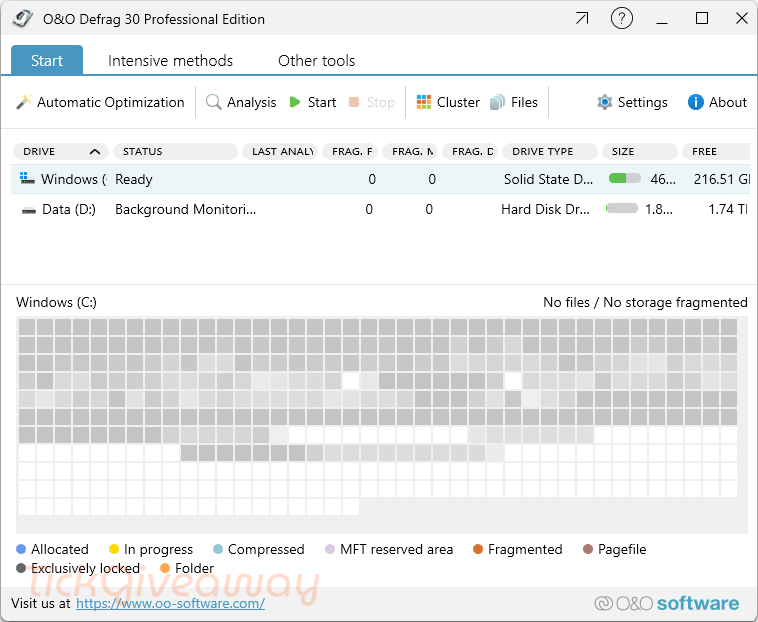Click the Automatic Optimization wand icon
Image resolution: width=758 pixels, height=622 pixels.
tap(24, 102)
